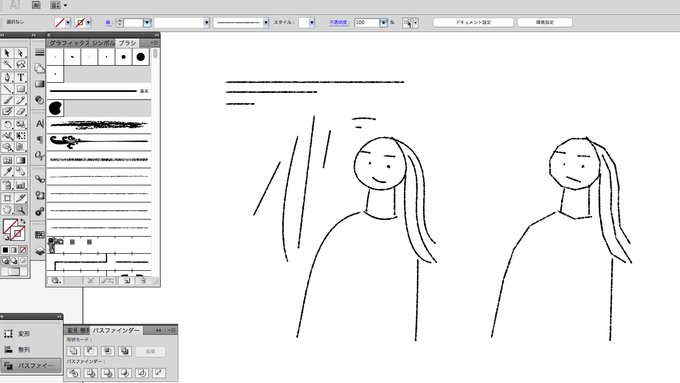Select the Selection (black arrow) tool
The width and height of the screenshot is (680, 383).
[7, 53]
